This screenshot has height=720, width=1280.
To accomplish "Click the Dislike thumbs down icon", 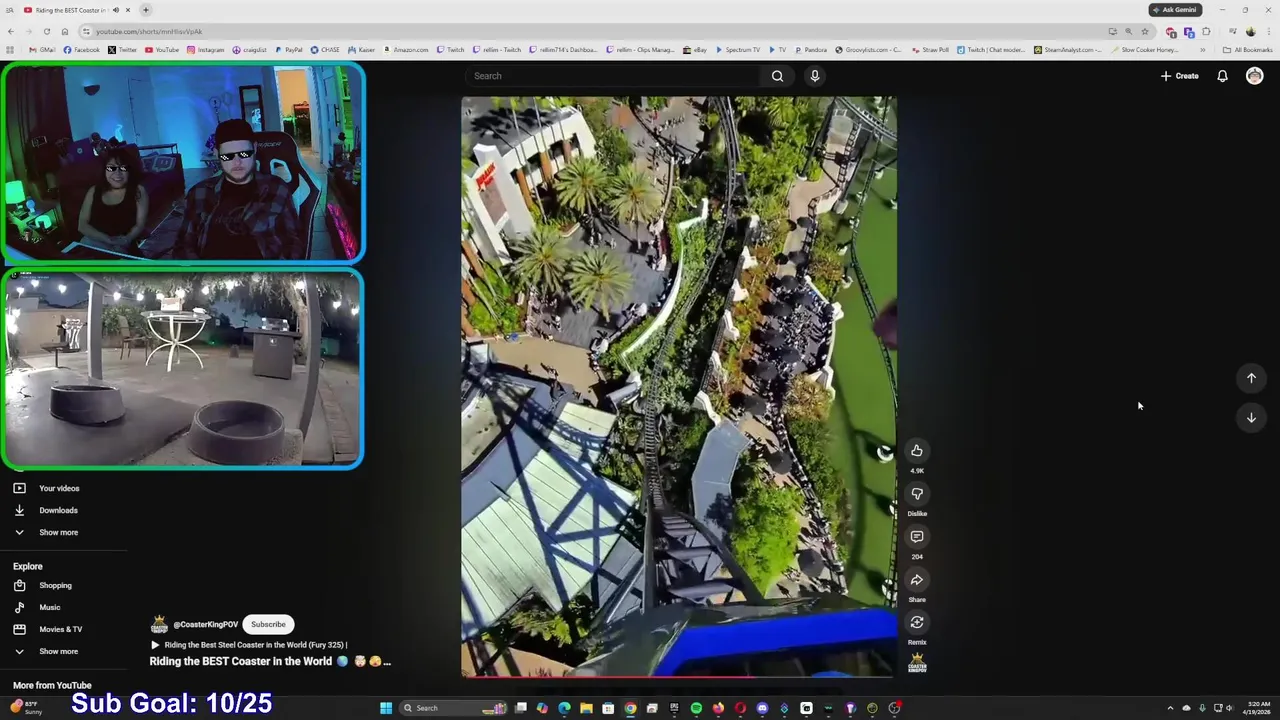I will [x=917, y=494].
